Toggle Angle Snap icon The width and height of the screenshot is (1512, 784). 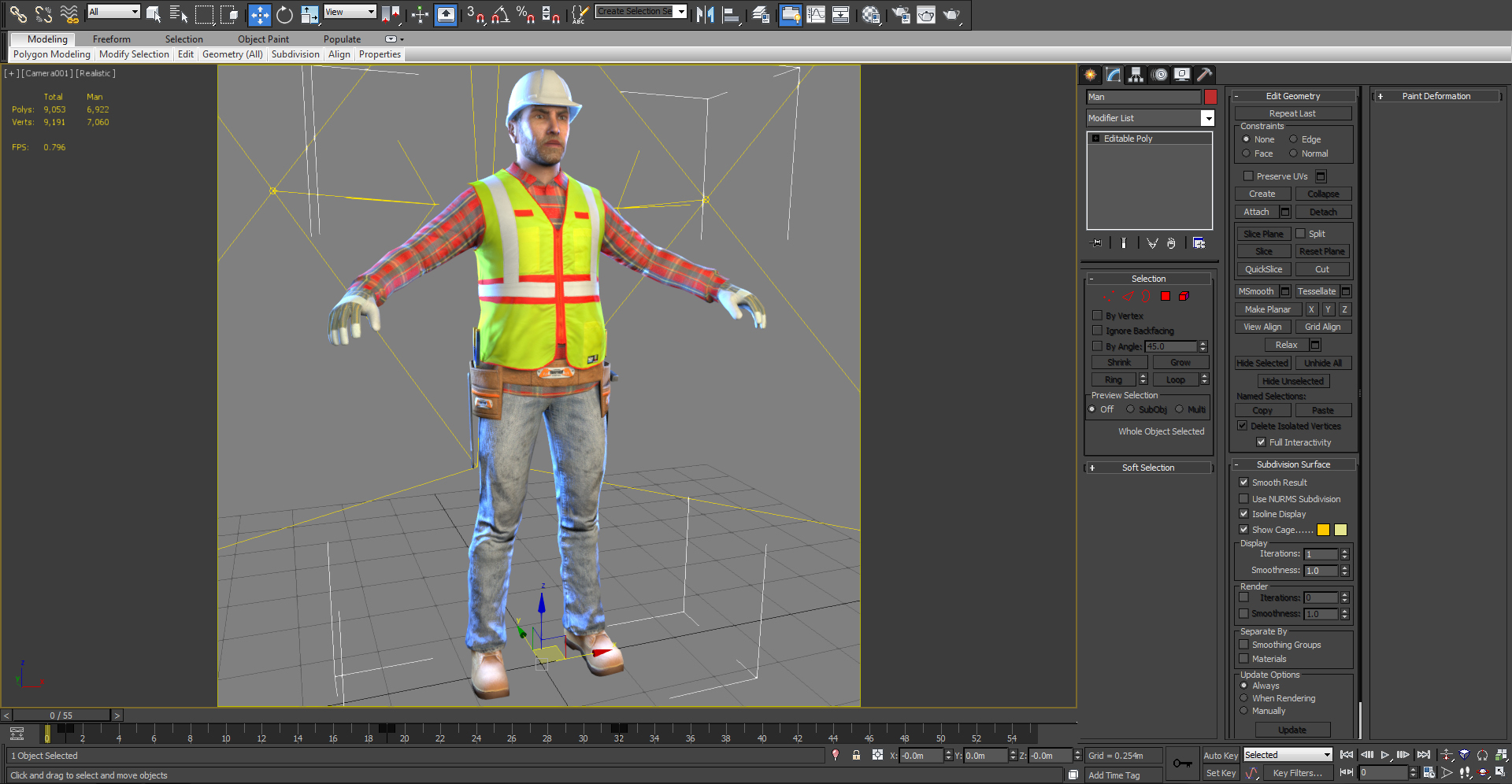click(500, 14)
